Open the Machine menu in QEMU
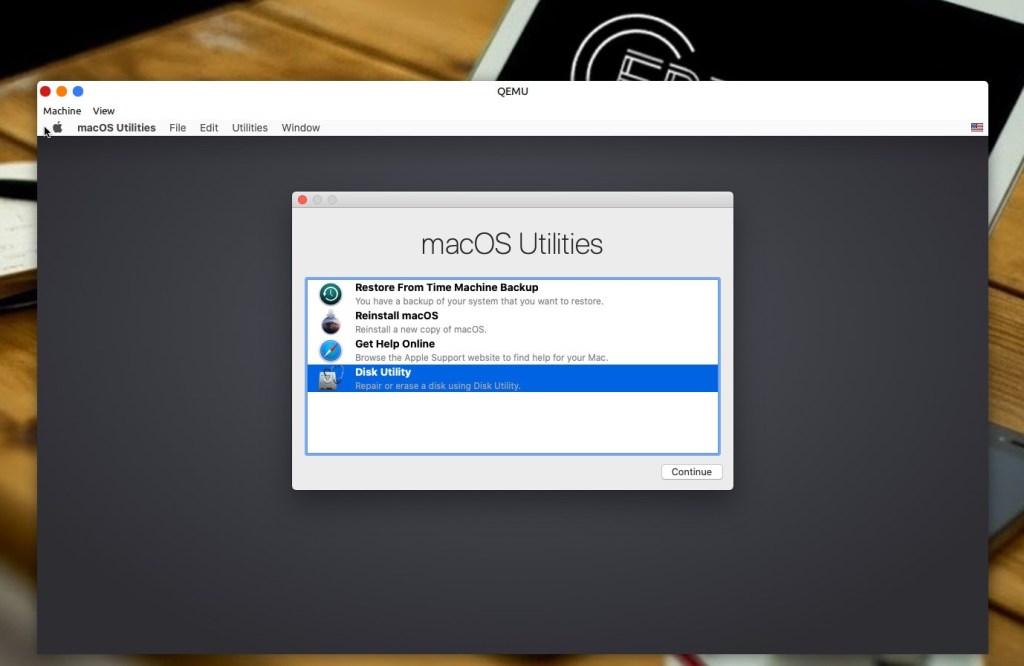Screen dimensions: 1024x666 tap(62, 110)
